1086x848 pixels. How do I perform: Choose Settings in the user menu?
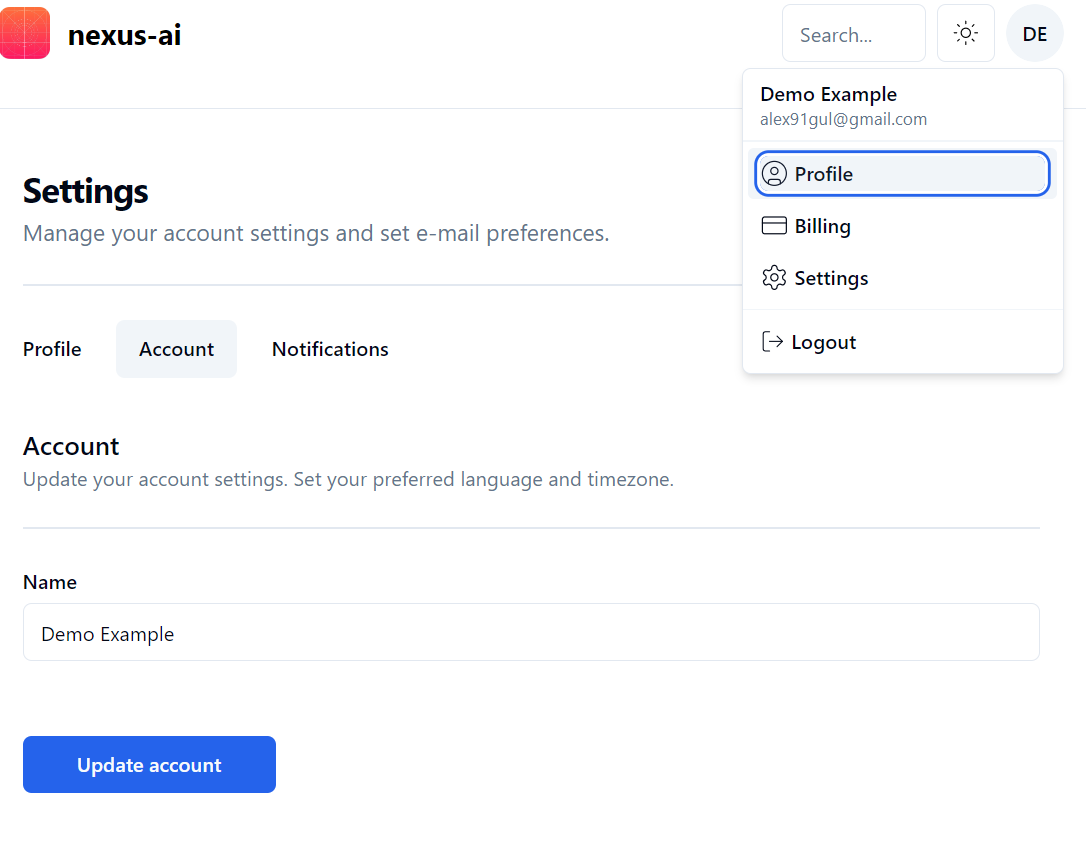point(831,278)
